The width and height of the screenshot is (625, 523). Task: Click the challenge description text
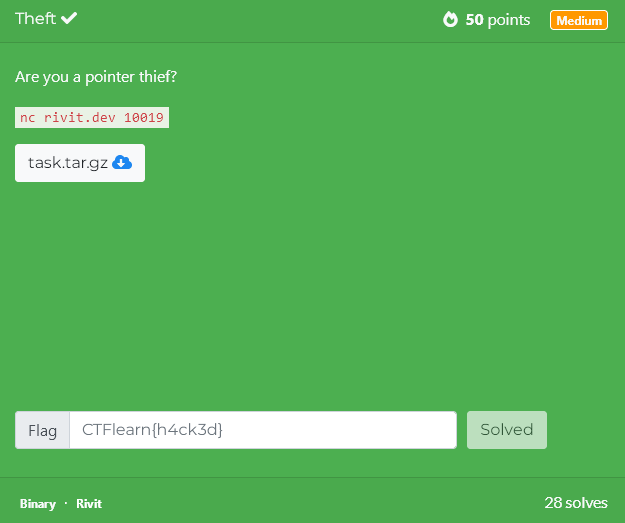coord(96,77)
